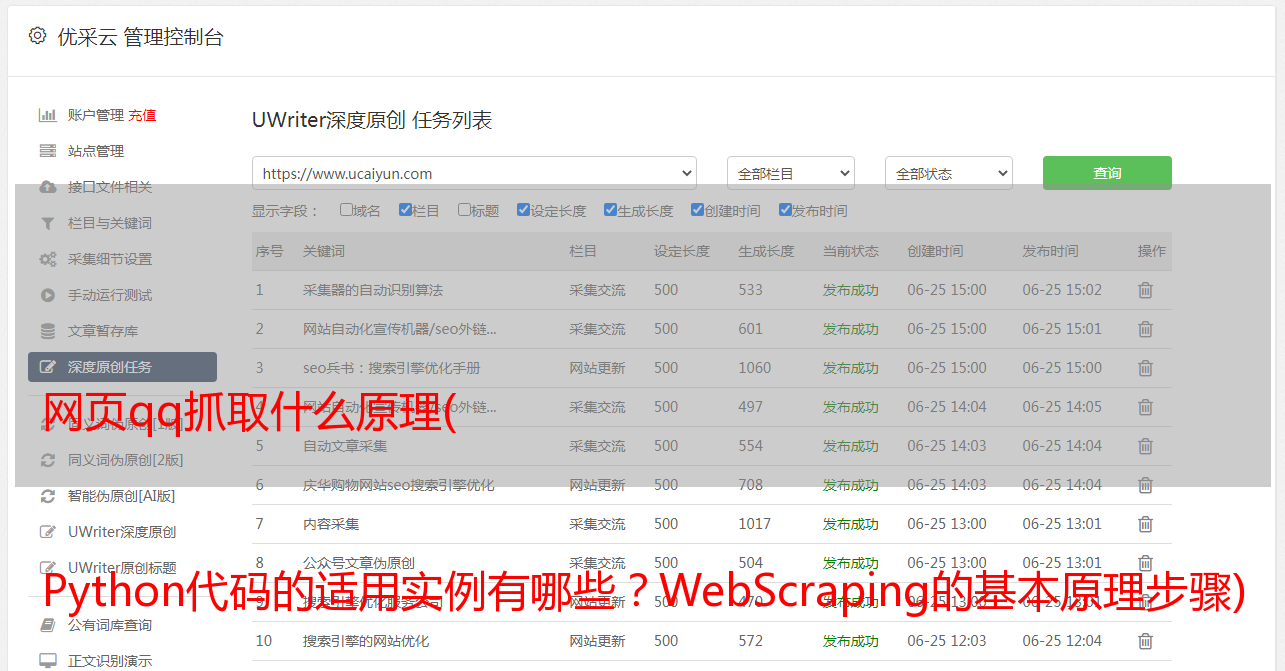1285x671 pixels.
Task: Enable the 标题 field checkbox
Action: pyautogui.click(x=464, y=210)
